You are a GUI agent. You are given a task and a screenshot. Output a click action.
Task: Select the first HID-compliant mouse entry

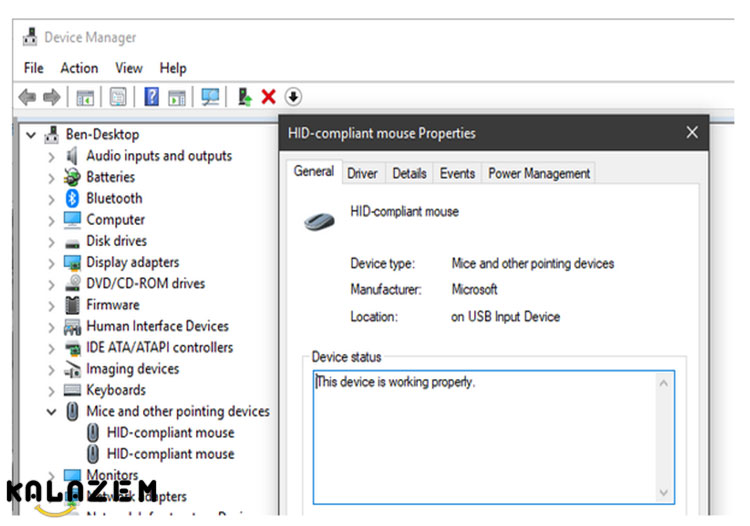pyautogui.click(x=170, y=433)
